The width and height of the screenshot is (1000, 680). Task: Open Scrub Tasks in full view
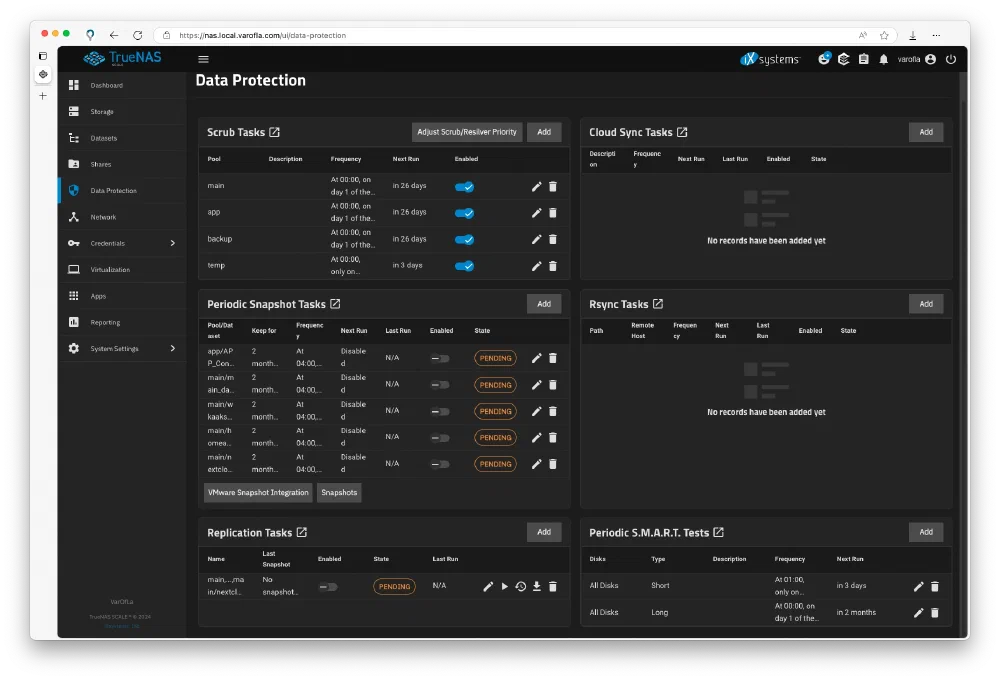point(275,133)
